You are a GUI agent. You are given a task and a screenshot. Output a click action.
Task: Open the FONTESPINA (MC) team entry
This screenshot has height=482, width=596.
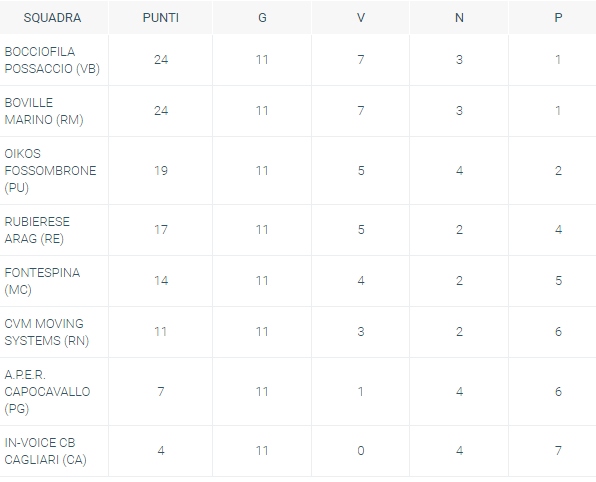pos(42,281)
